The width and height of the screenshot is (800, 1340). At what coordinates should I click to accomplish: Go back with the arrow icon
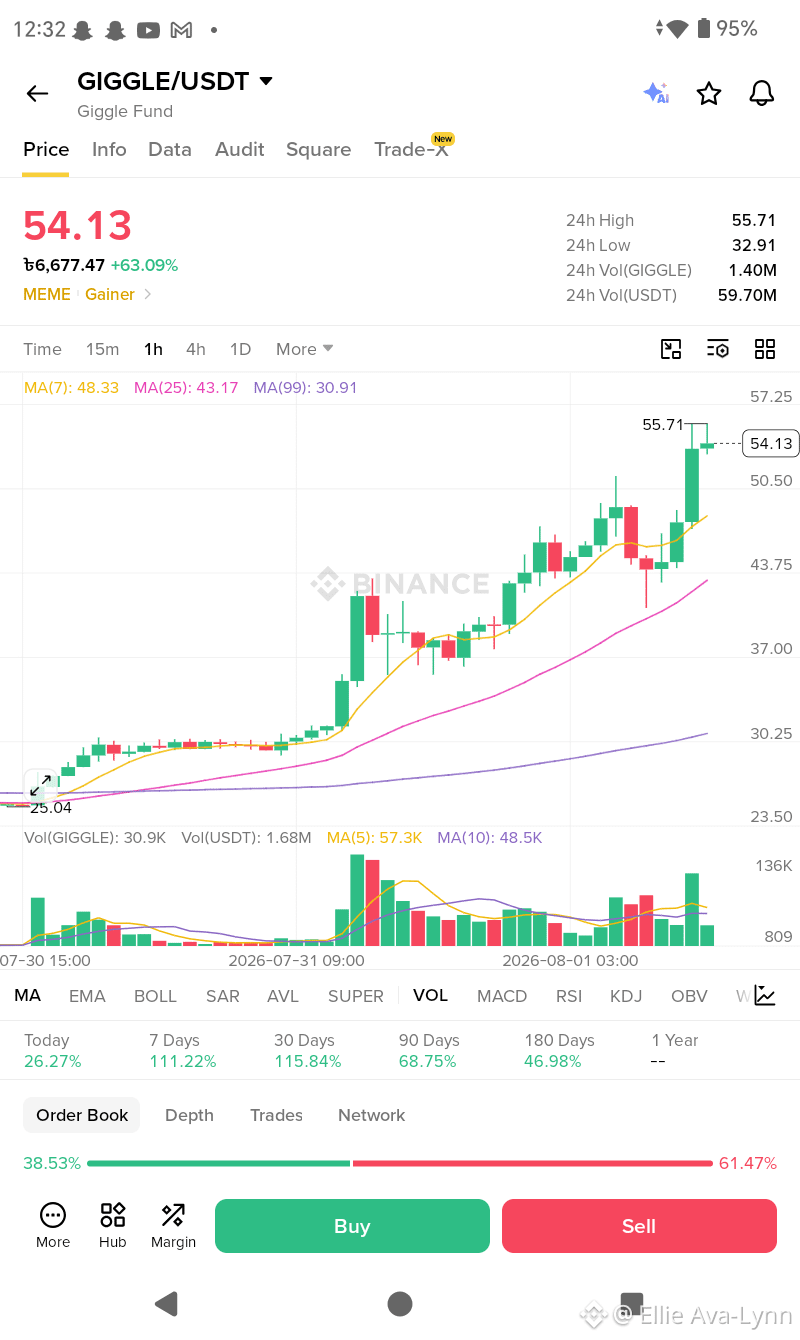[37, 94]
